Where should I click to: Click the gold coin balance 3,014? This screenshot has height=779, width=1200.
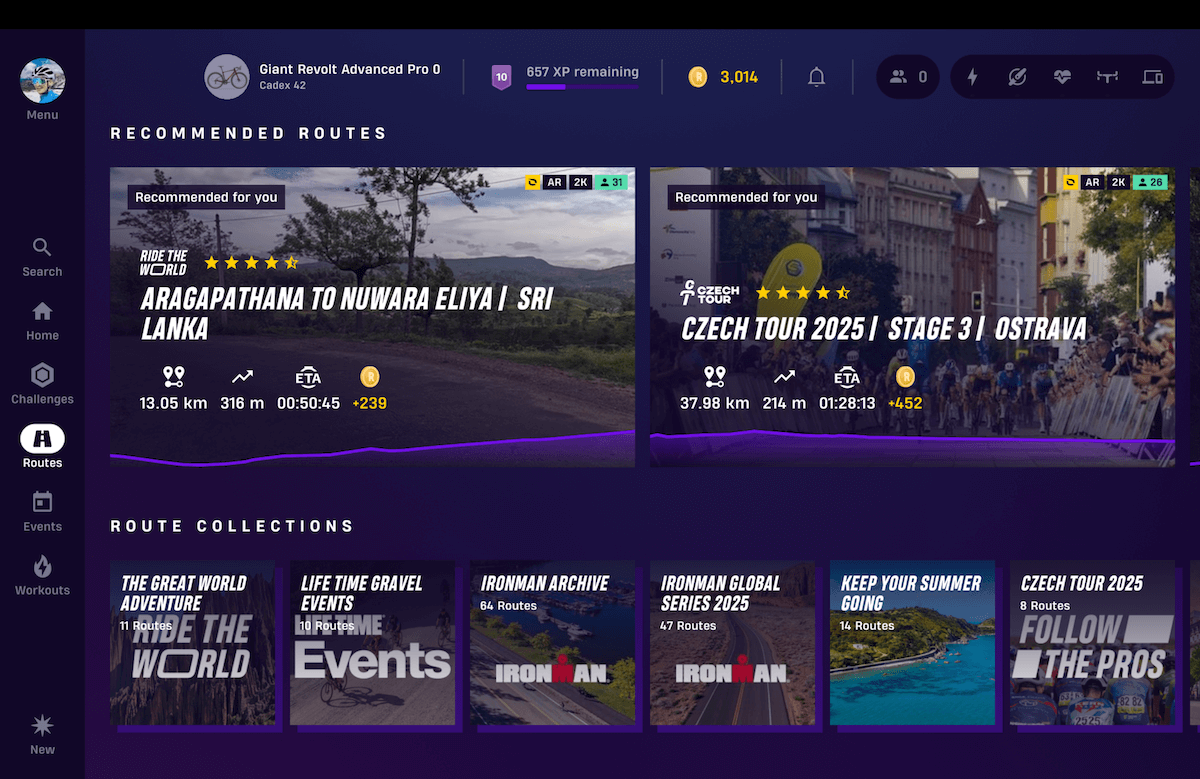point(724,77)
